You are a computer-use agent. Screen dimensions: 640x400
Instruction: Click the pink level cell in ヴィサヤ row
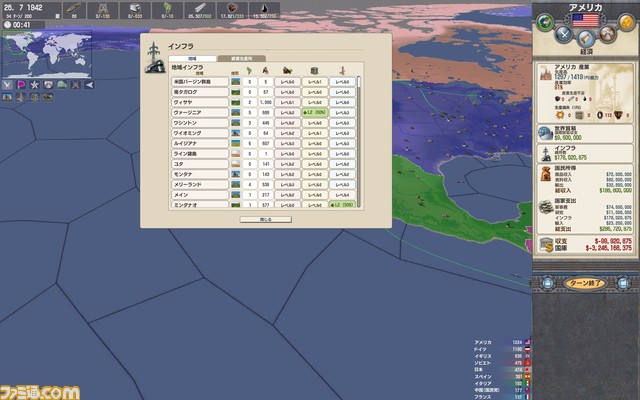(287, 102)
